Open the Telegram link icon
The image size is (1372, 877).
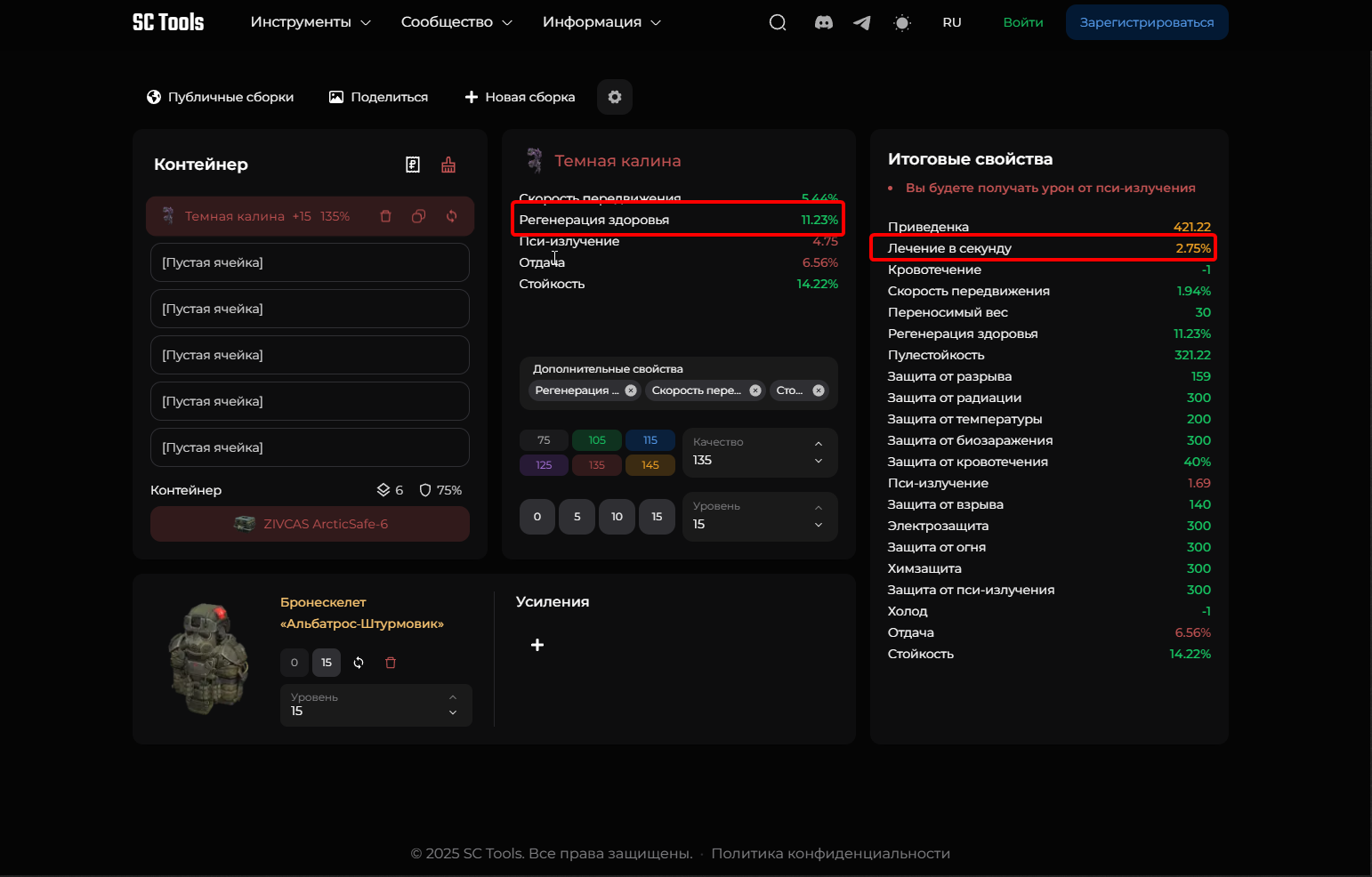click(861, 22)
